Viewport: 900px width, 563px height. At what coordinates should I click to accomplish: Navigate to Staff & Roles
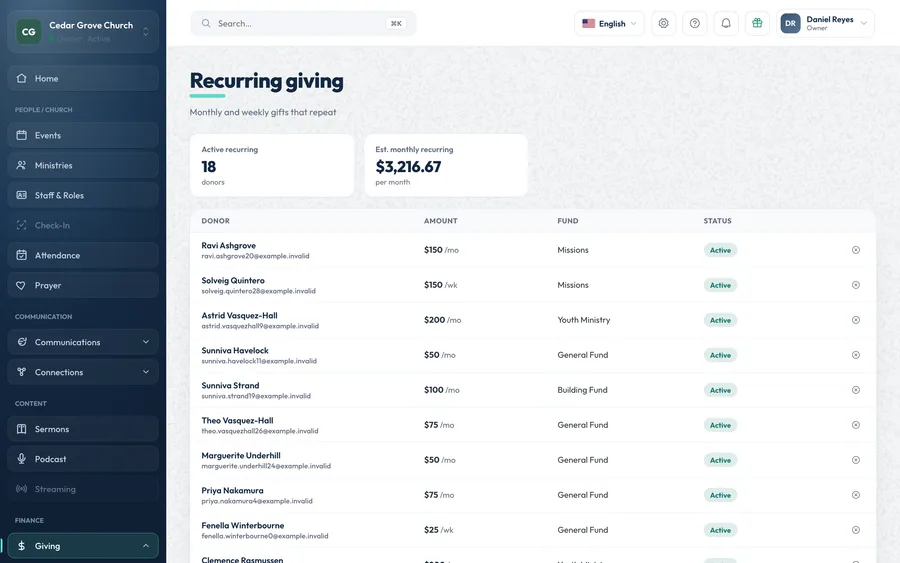83,195
